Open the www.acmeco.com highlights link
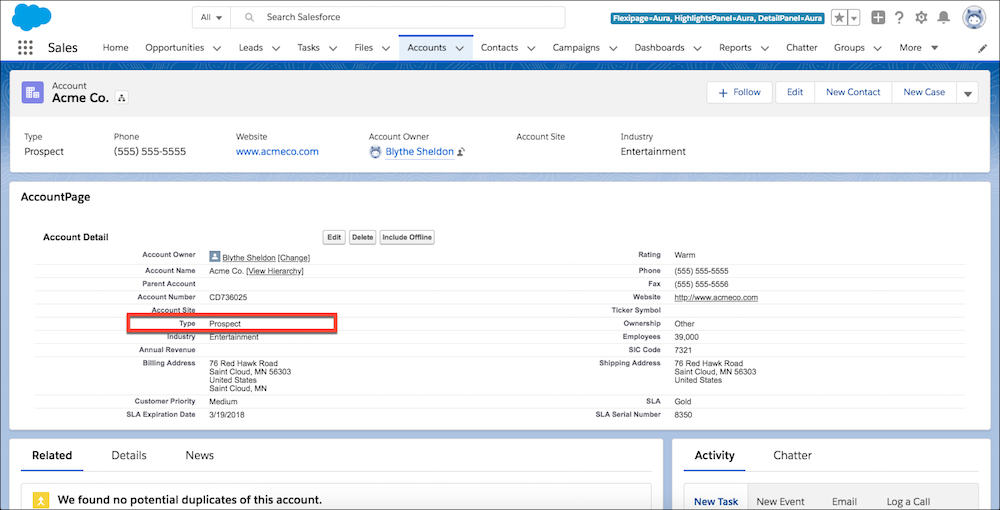This screenshot has height=510, width=1000. coord(277,152)
